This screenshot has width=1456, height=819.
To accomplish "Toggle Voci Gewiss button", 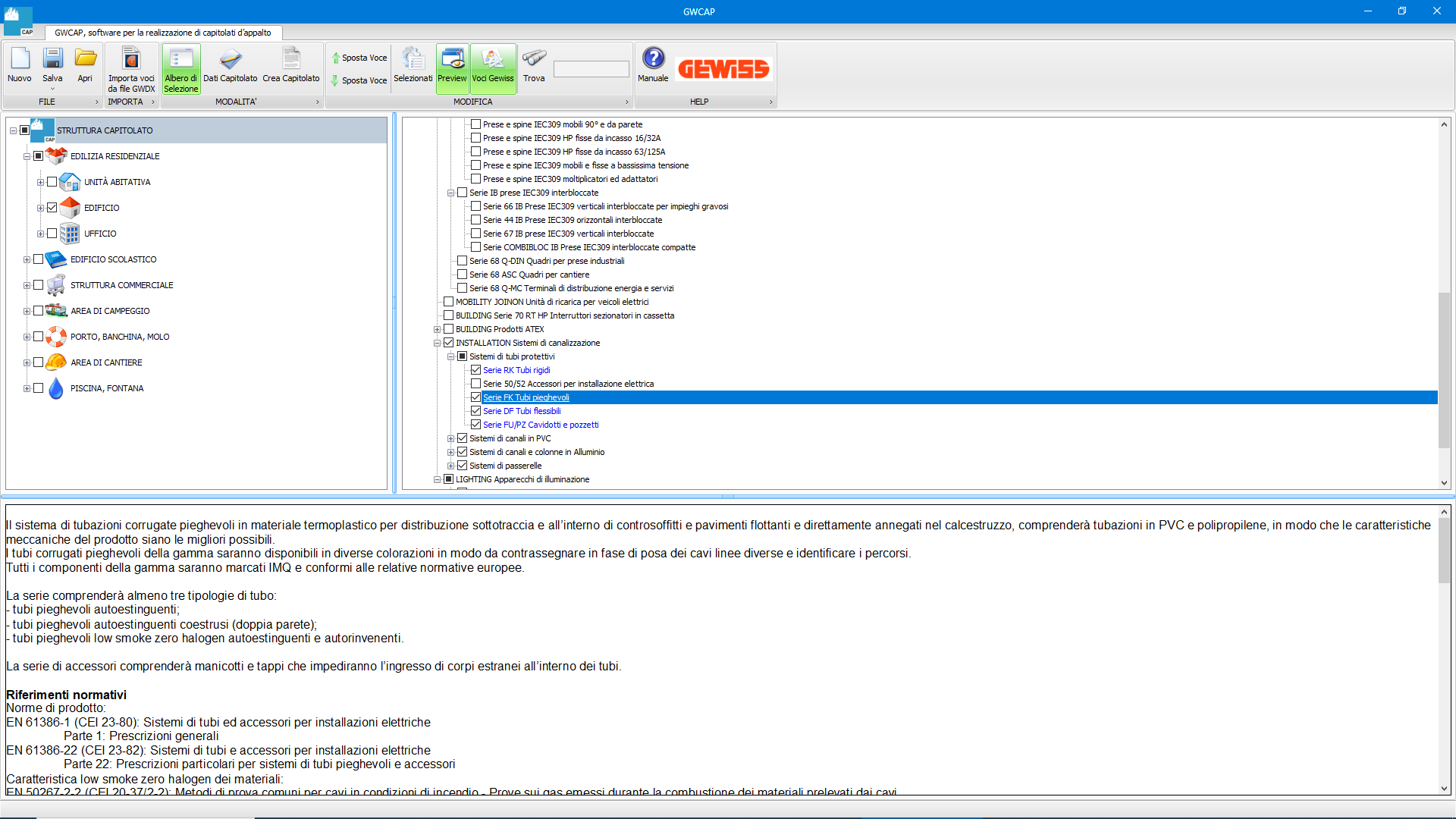I will [x=493, y=69].
